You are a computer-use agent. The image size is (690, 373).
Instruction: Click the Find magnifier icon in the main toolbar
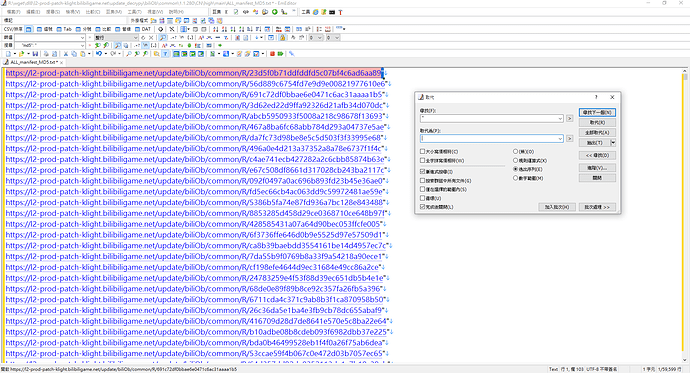click(x=128, y=54)
